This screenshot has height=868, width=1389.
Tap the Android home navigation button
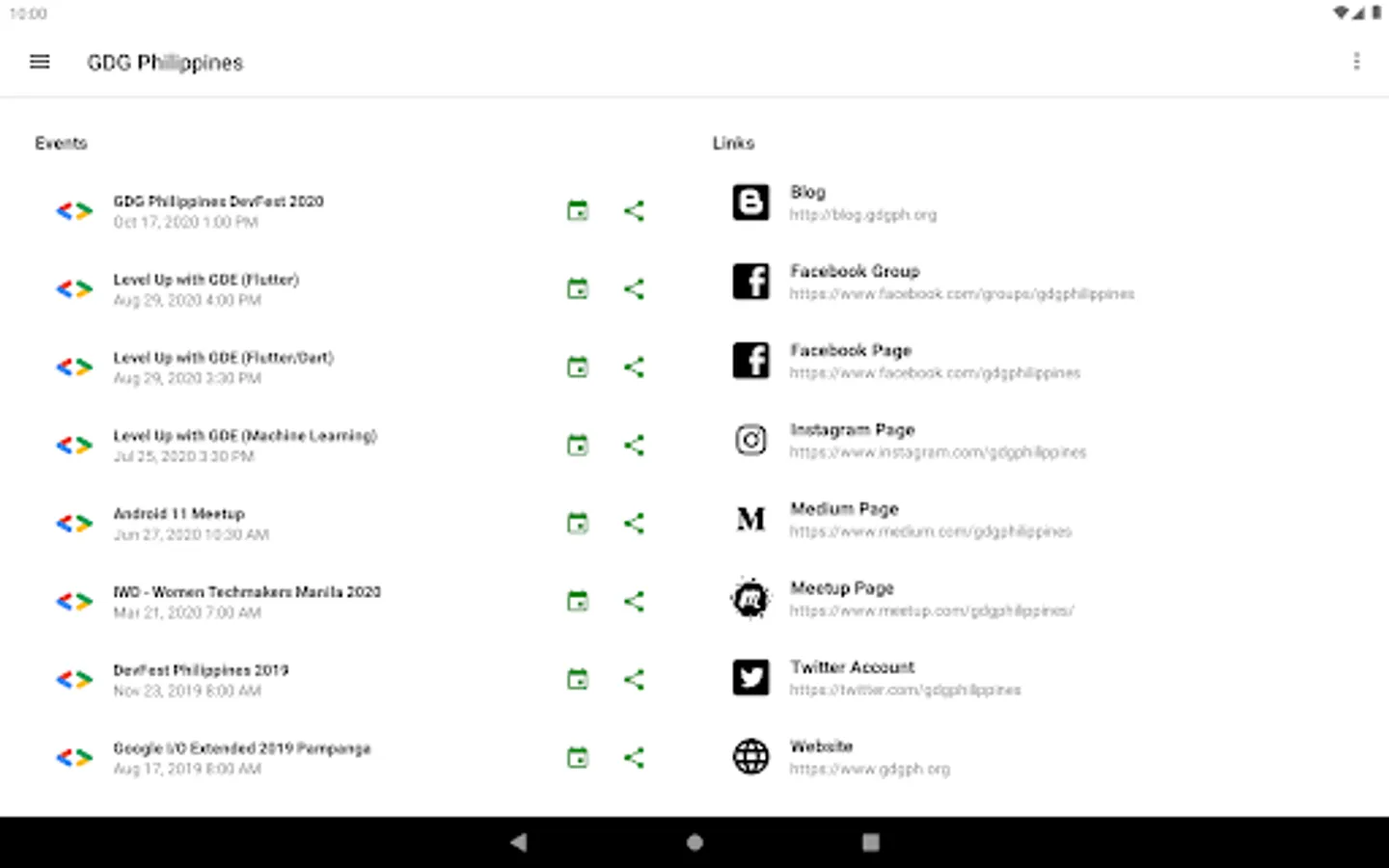(694, 842)
